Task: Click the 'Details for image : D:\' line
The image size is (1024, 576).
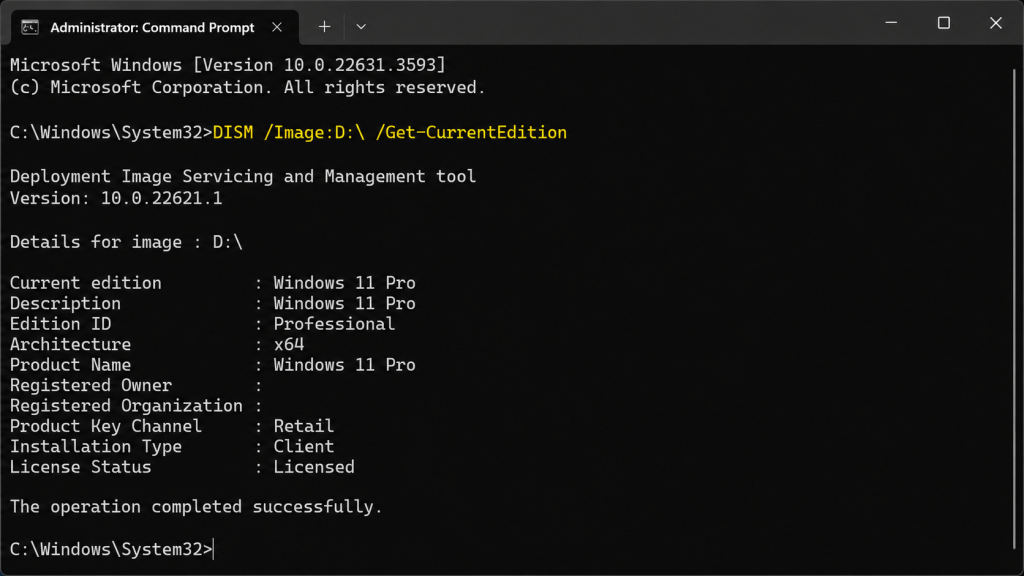Action: click(126, 242)
